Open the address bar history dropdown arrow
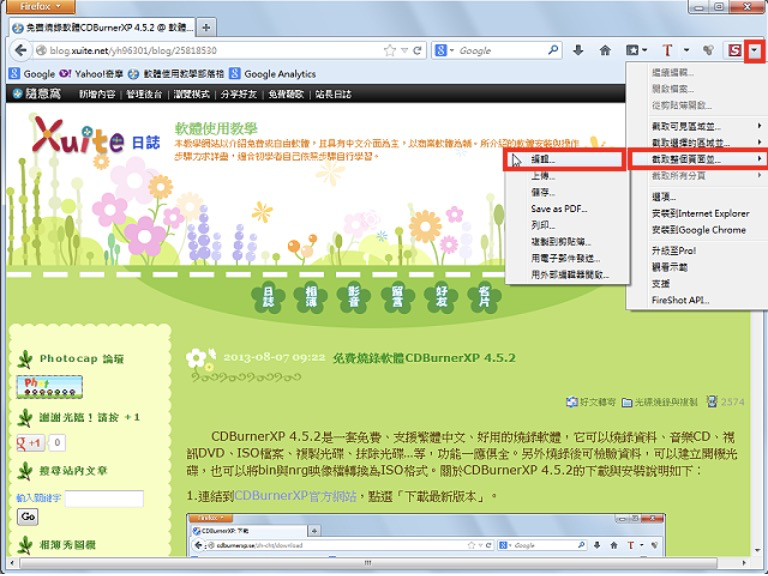768x576 pixels. pyautogui.click(x=404, y=50)
